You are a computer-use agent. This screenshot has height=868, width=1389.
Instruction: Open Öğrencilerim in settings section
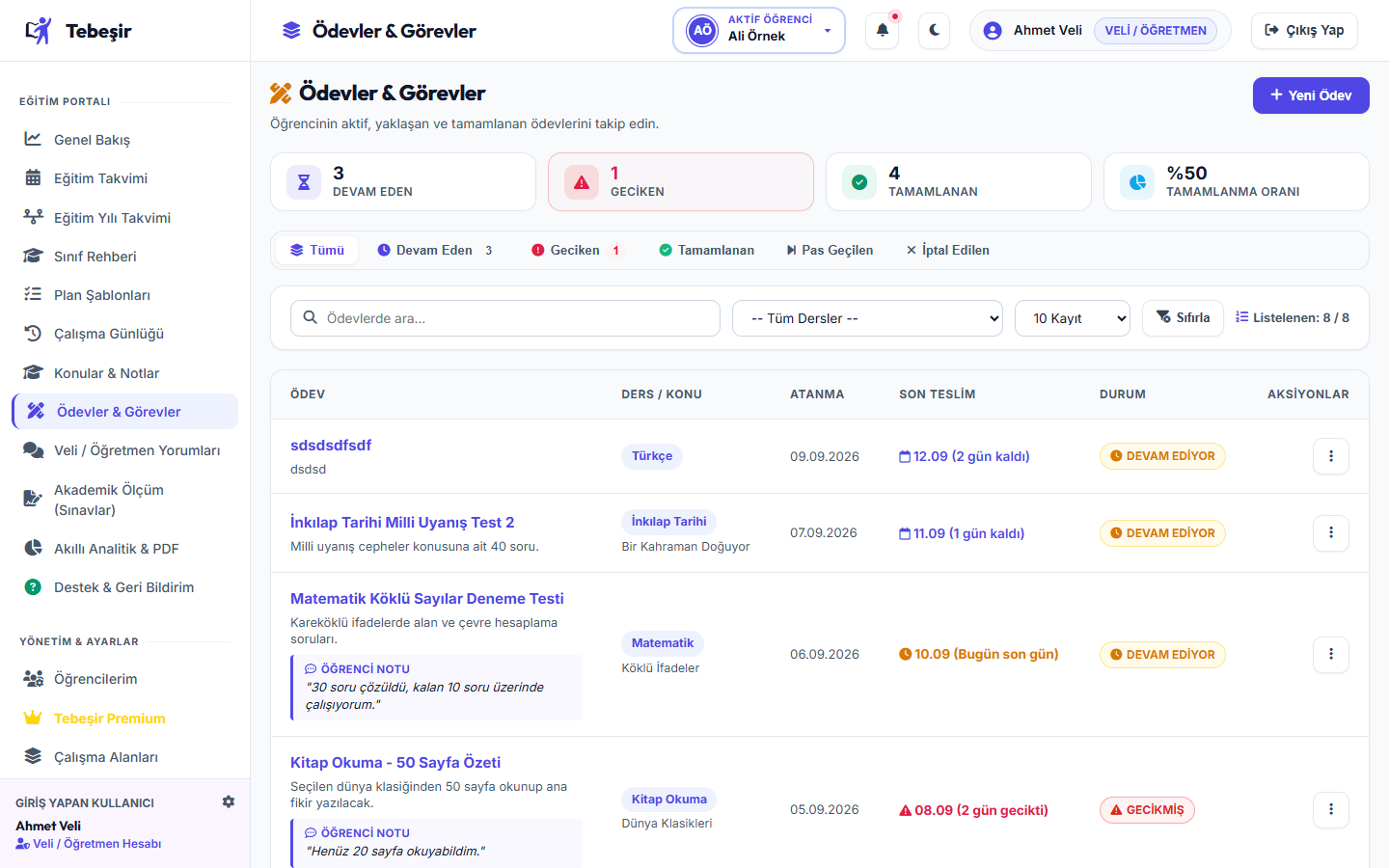click(125, 679)
